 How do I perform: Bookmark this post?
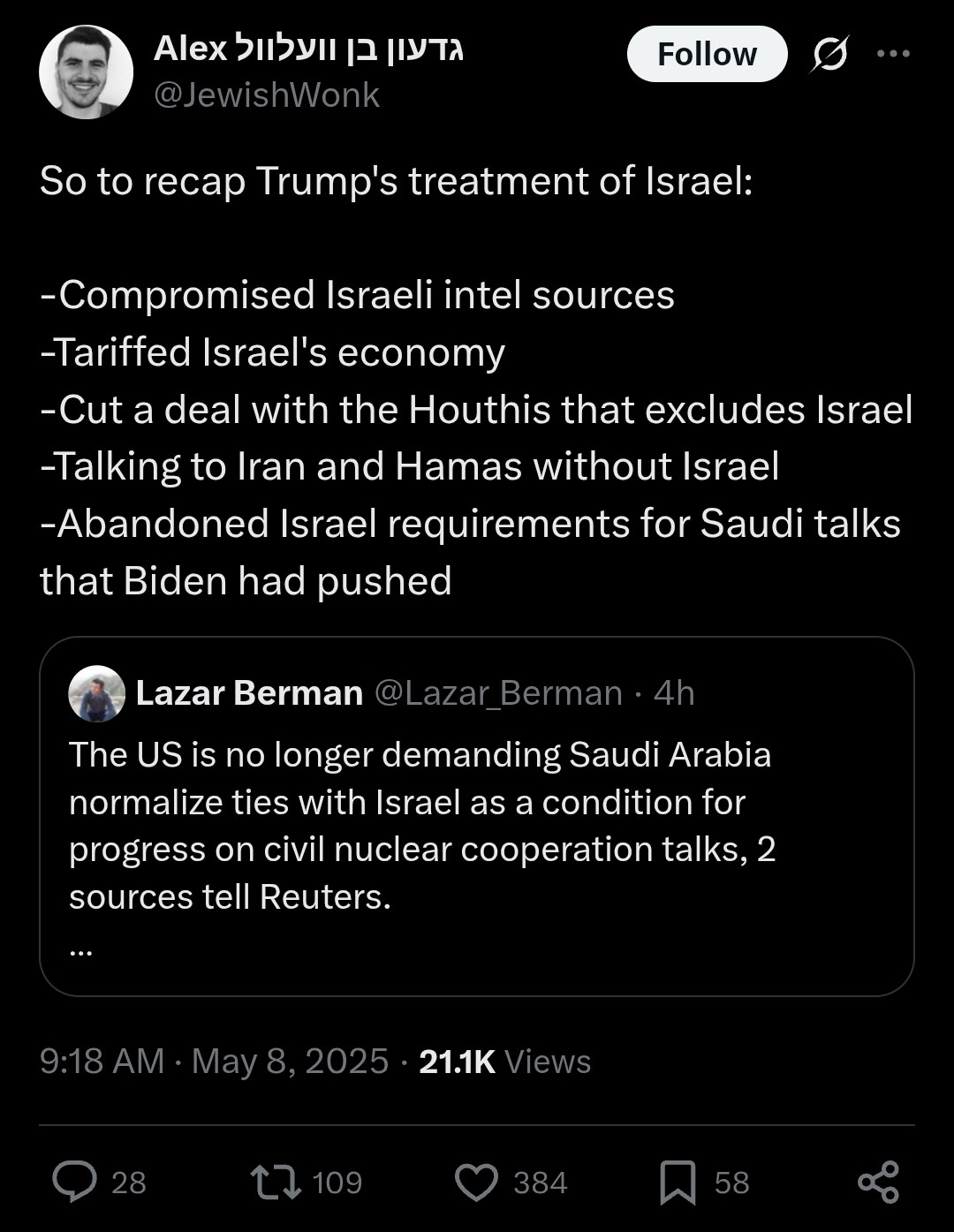[x=678, y=1182]
